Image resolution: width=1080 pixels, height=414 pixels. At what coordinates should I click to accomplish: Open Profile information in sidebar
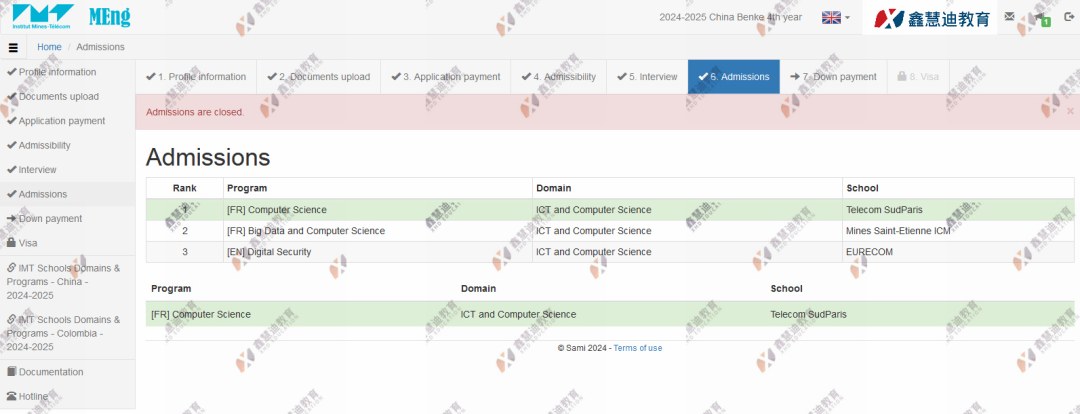[68, 72]
